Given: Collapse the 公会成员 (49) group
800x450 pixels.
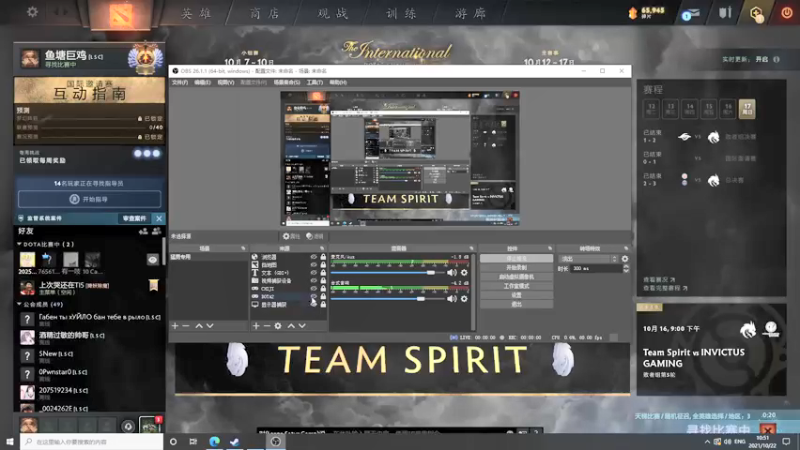Looking at the screenshot, I should pyautogui.click(x=19, y=305).
